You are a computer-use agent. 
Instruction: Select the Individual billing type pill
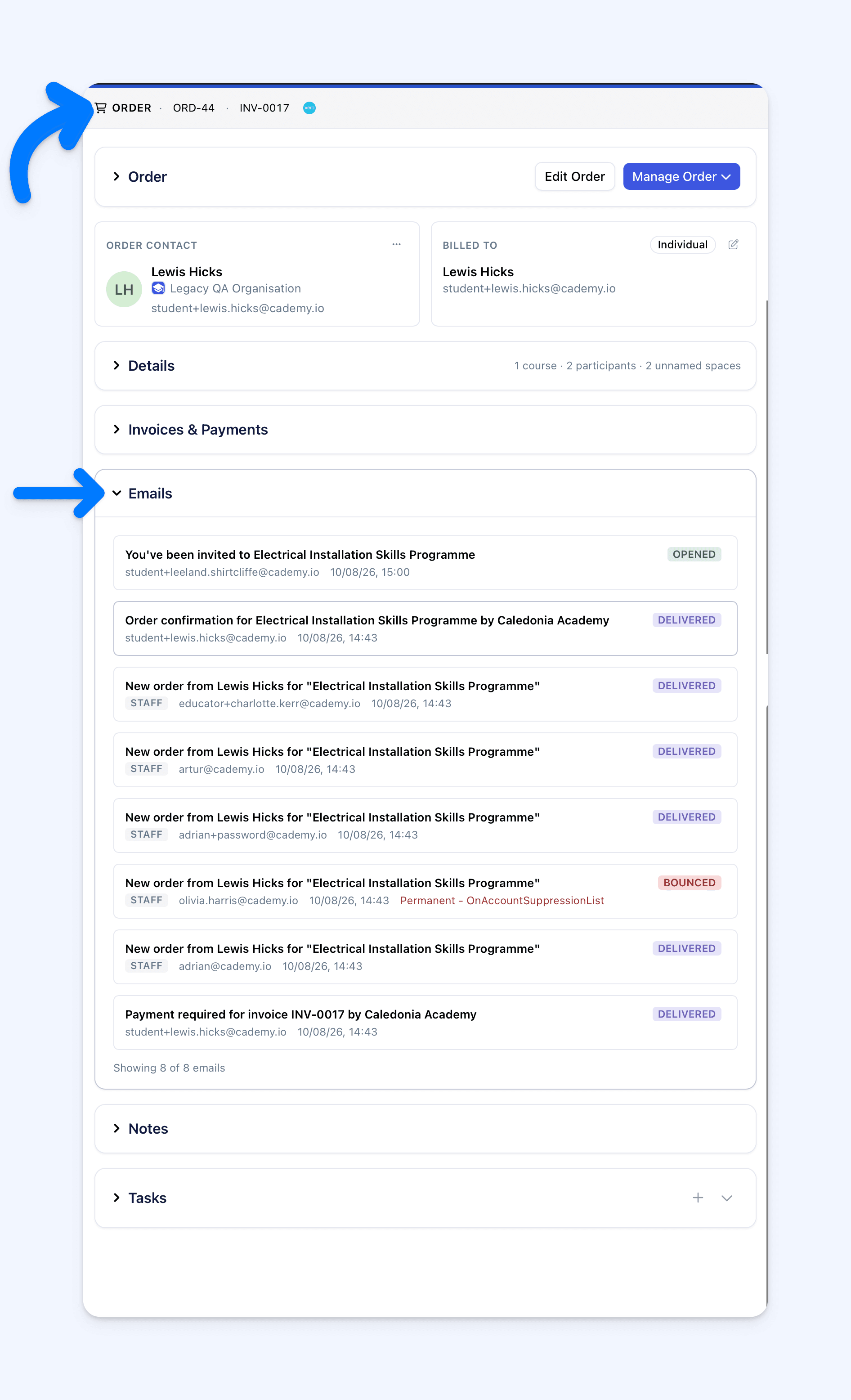[682, 244]
